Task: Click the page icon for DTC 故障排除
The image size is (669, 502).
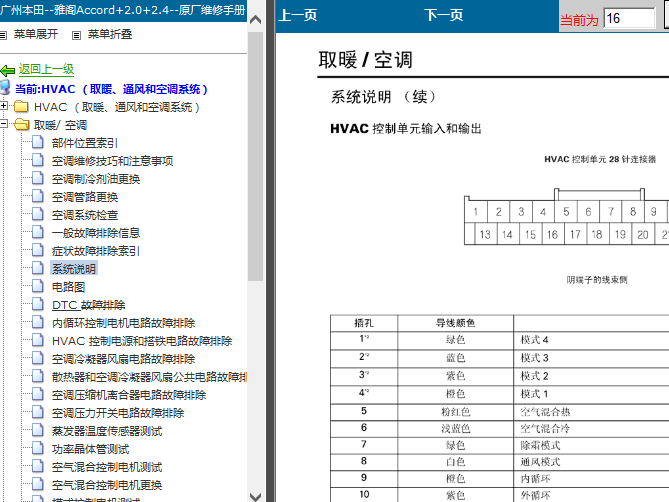Action: (38, 304)
